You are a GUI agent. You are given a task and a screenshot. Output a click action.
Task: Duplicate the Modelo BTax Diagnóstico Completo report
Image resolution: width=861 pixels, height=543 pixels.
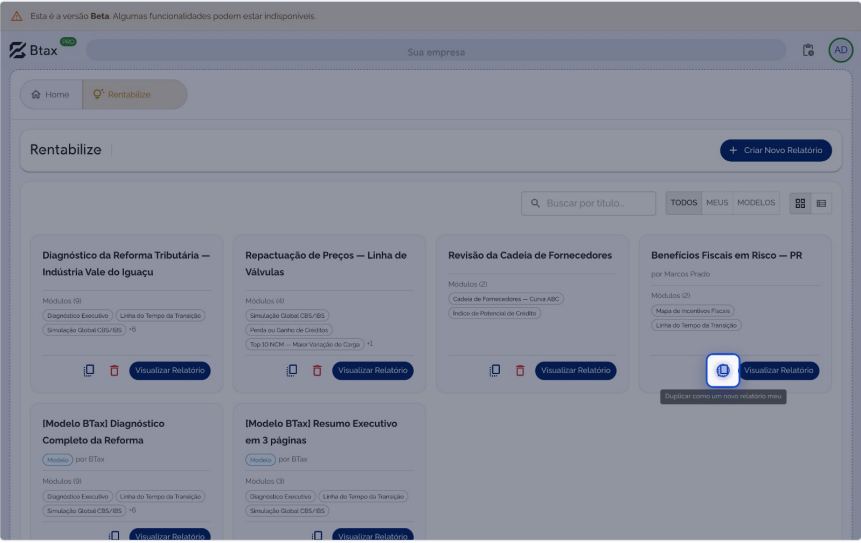(x=114, y=535)
